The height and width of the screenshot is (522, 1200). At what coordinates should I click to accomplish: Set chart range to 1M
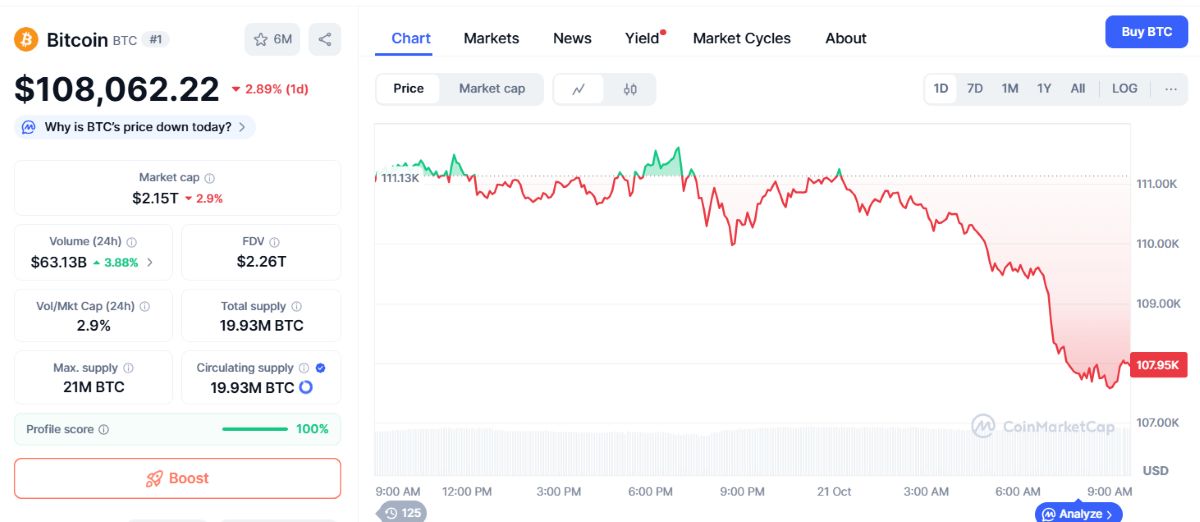[1010, 88]
